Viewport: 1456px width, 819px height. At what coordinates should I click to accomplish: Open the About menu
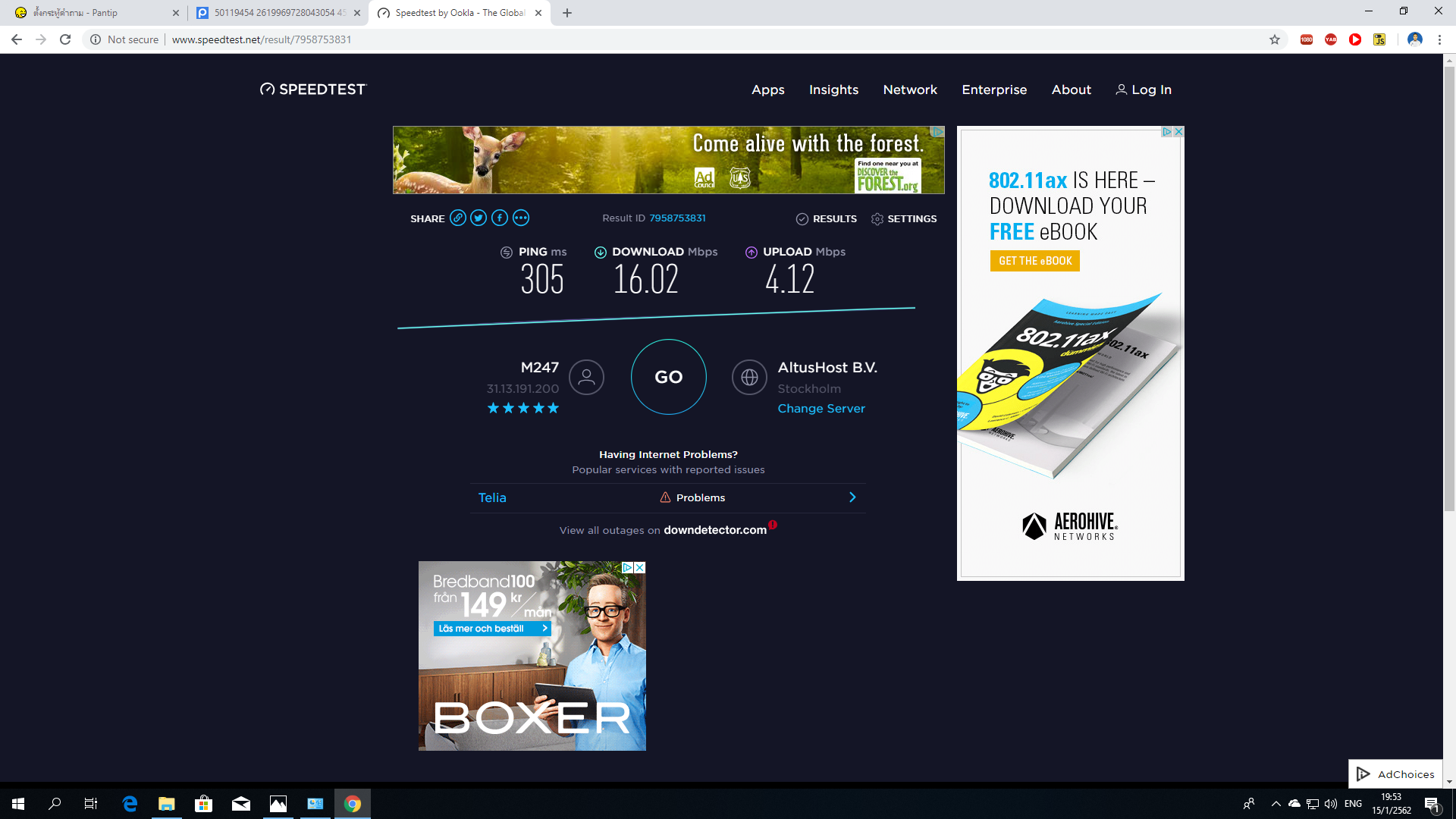point(1071,89)
